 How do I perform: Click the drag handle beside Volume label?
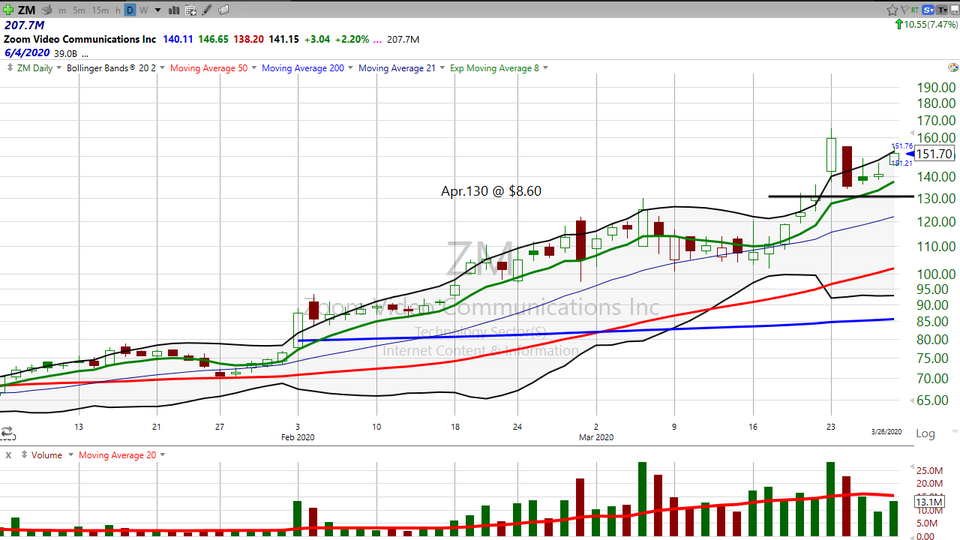(x=24, y=455)
